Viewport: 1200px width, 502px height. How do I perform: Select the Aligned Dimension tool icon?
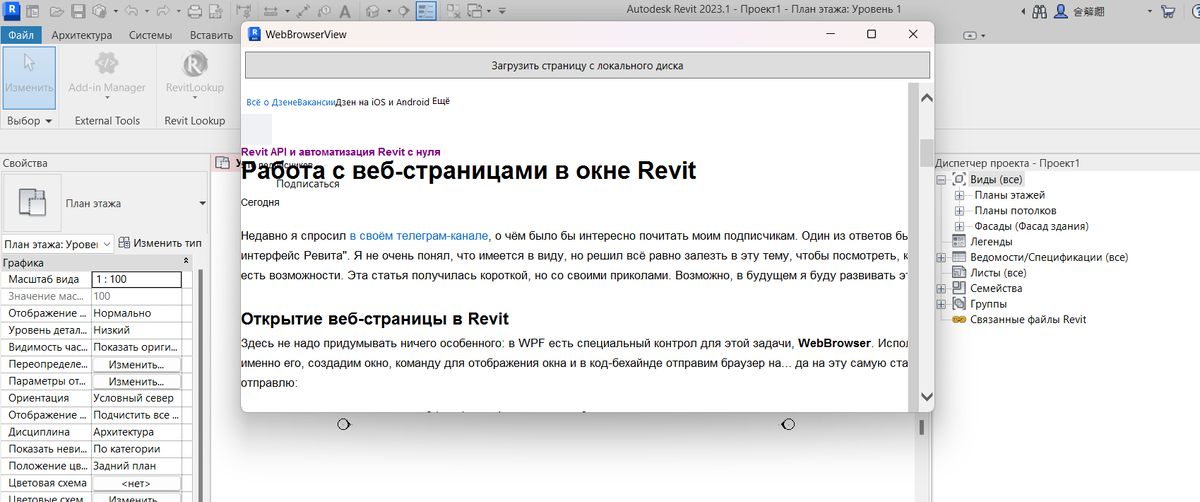click(x=302, y=11)
